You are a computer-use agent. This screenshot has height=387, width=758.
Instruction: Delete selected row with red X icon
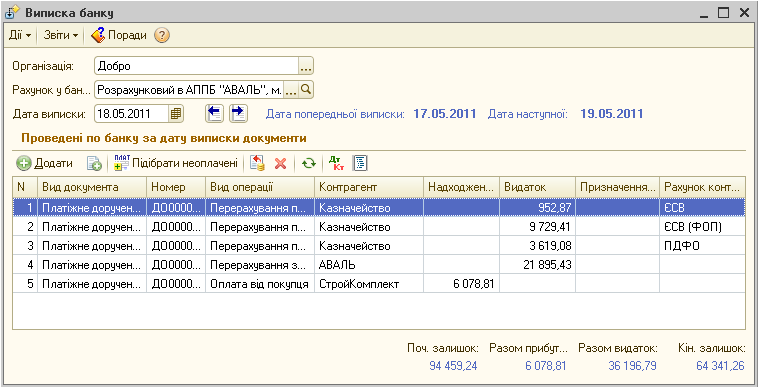coord(280,164)
